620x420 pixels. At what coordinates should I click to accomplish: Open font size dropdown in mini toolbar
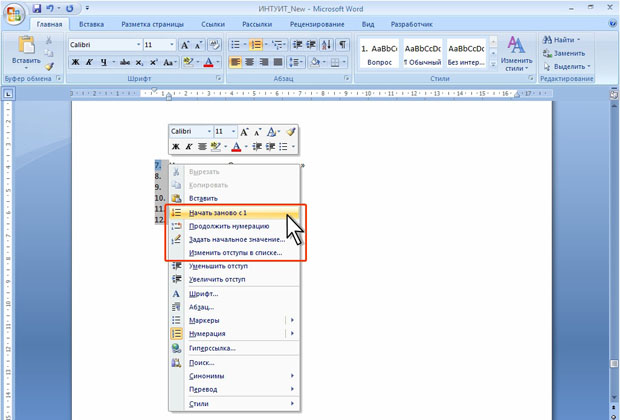pos(234,132)
